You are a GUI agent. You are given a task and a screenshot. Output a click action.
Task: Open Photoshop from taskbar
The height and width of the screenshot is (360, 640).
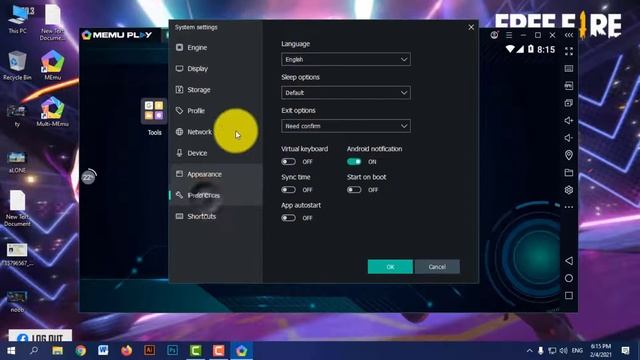click(x=172, y=351)
